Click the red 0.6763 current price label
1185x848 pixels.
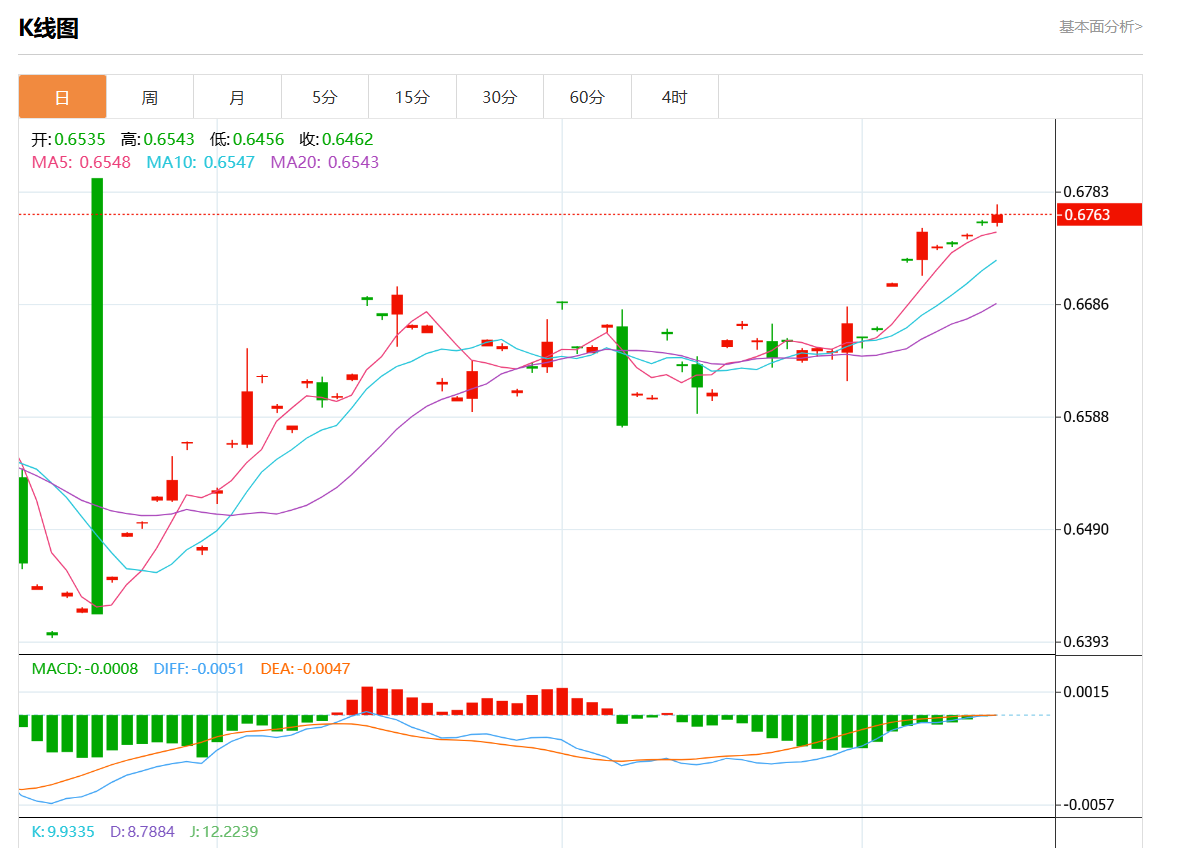pyautogui.click(x=1099, y=215)
